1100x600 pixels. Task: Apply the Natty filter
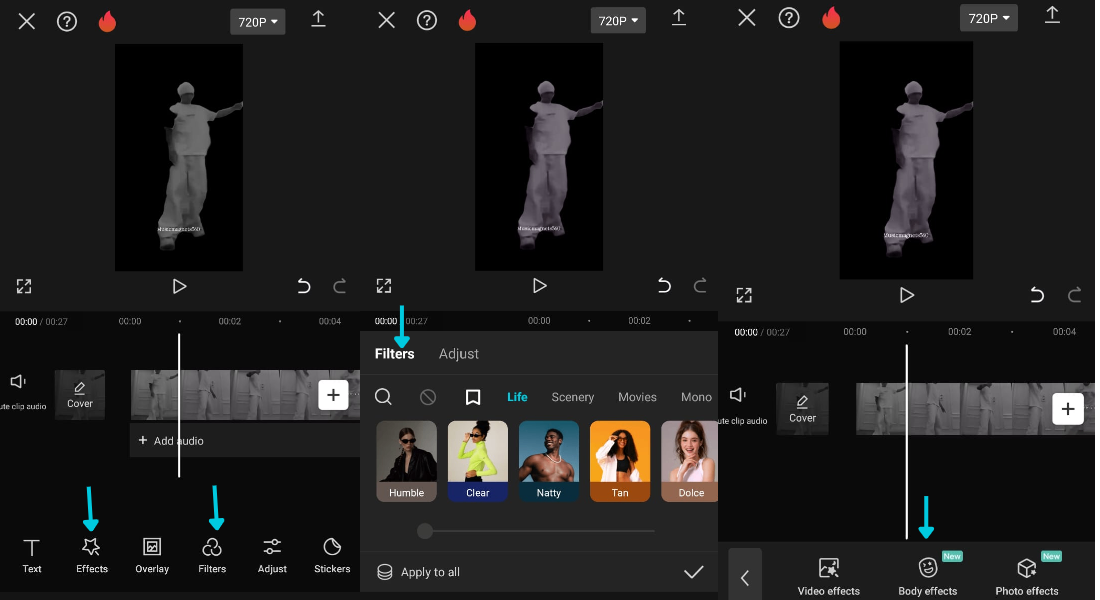(549, 461)
